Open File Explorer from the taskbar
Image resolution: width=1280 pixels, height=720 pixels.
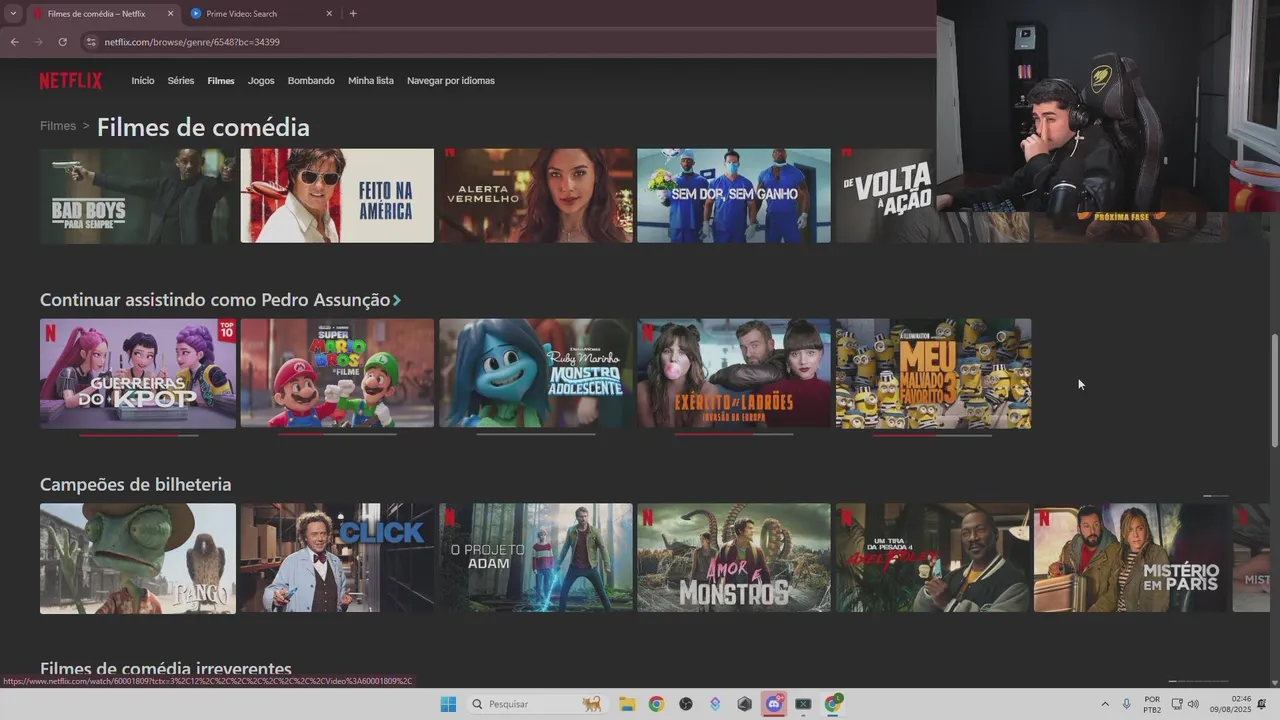click(x=627, y=704)
